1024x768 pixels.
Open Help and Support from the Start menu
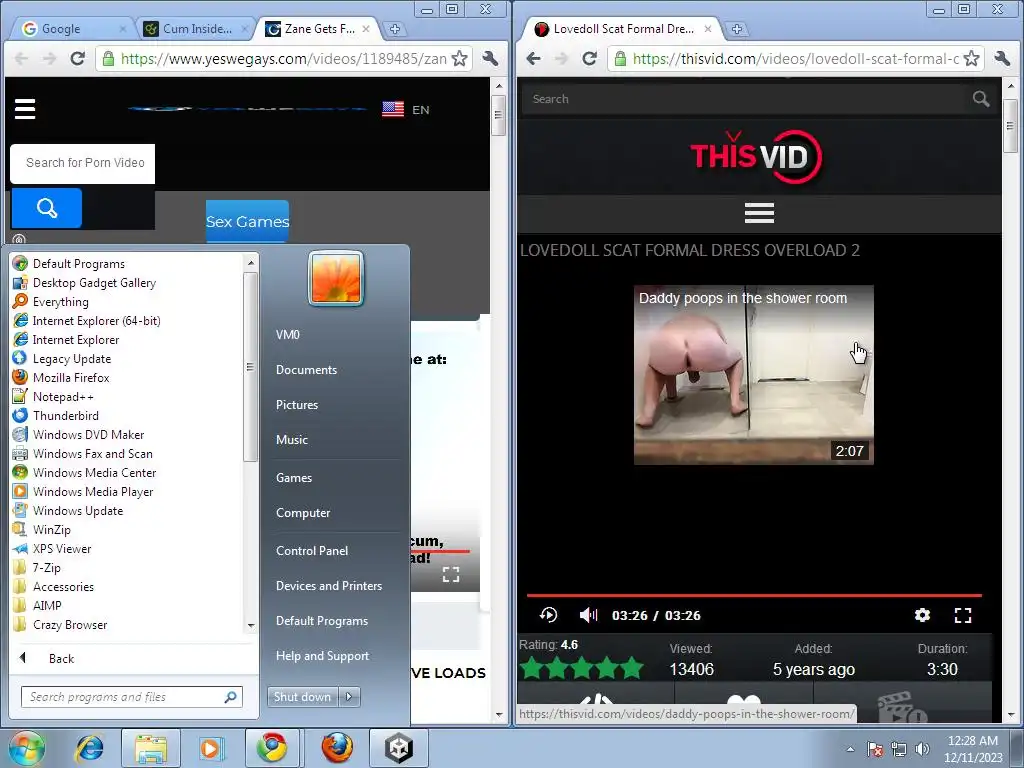tap(322, 656)
